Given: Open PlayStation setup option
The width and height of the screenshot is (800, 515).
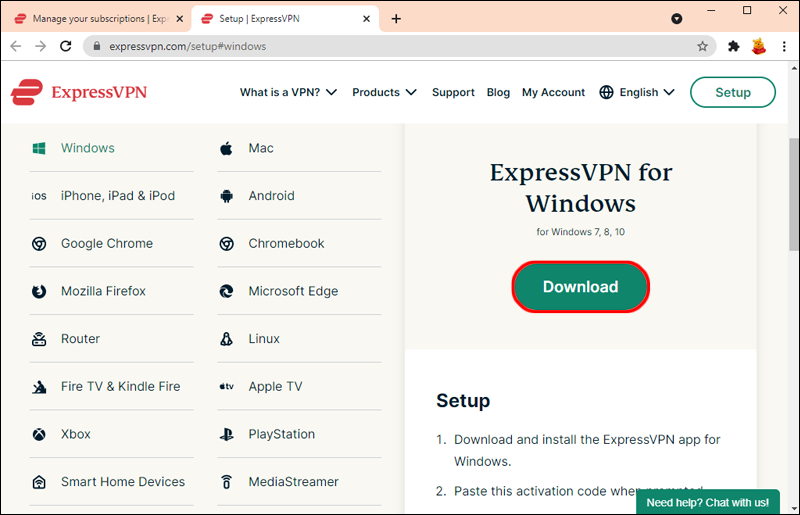Looking at the screenshot, I should coord(282,434).
